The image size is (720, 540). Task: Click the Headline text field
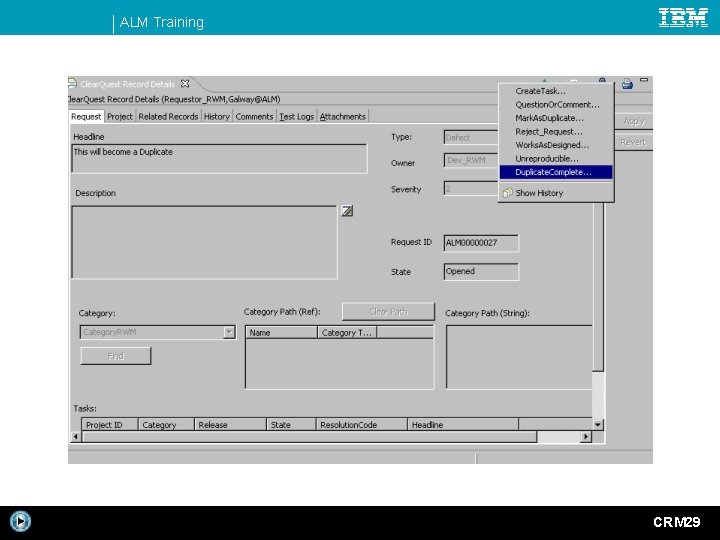pyautogui.click(x=219, y=158)
